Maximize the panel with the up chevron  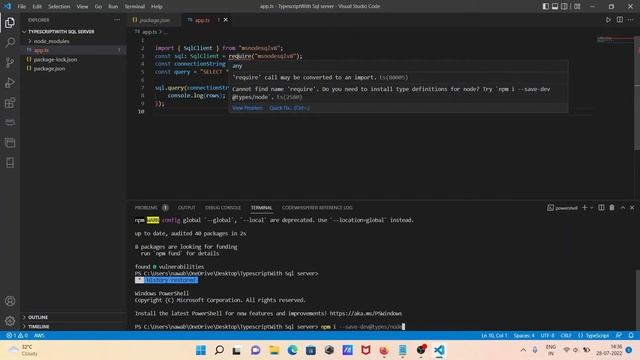click(623, 207)
